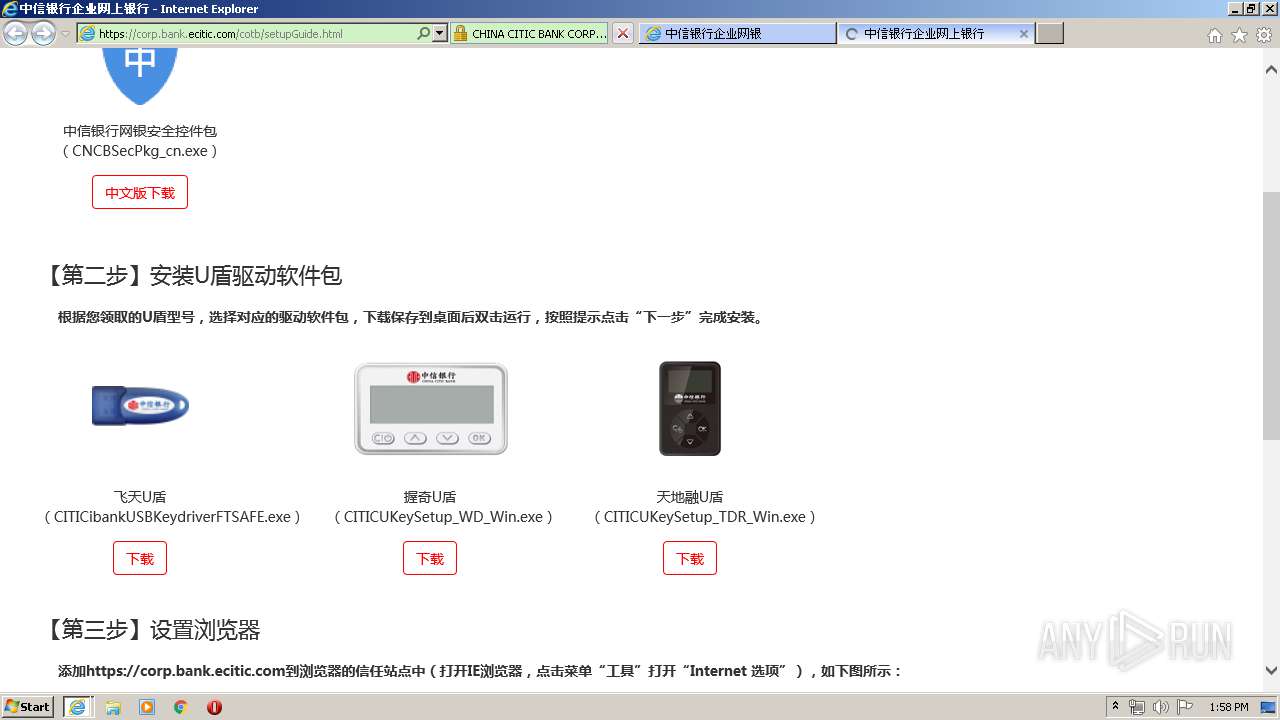Switch to the 中信银行企业网银 tab
The image size is (1280, 720).
click(x=737, y=33)
